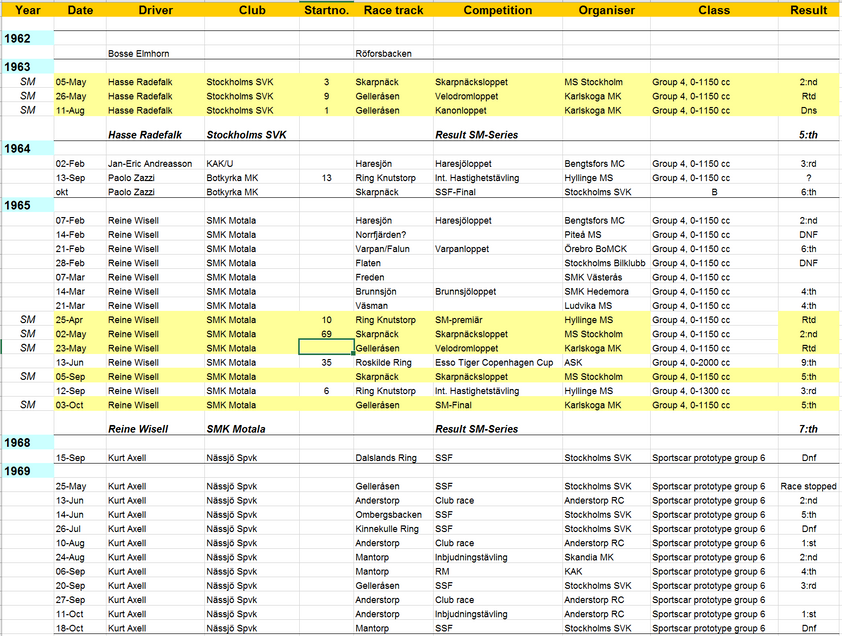Select the "Norrfjärden?" race track cell
Viewport: 842px width, 636px height.
[x=394, y=235]
